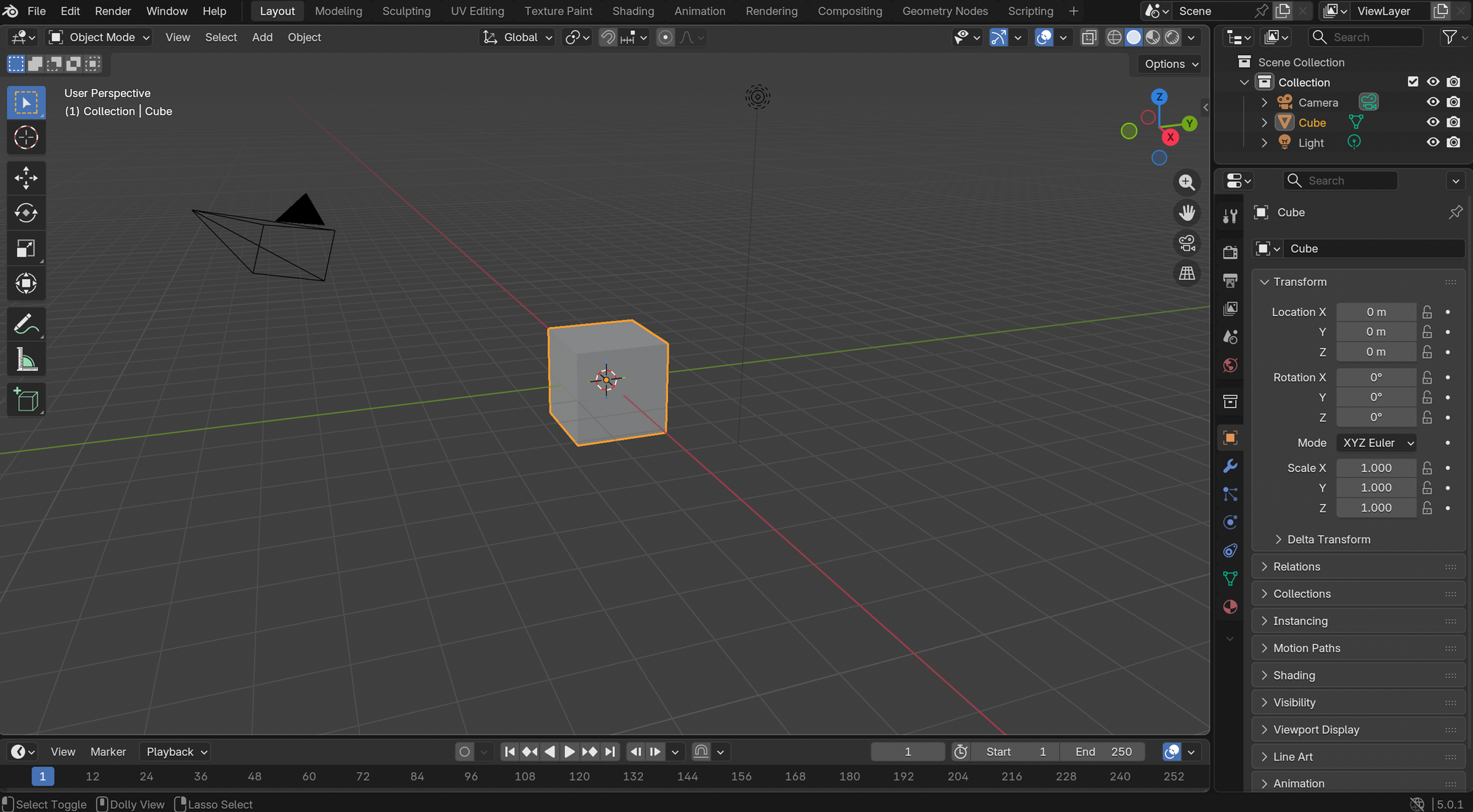1473x812 pixels.
Task: Select the Move tool in toolbar
Action: pyautogui.click(x=26, y=177)
